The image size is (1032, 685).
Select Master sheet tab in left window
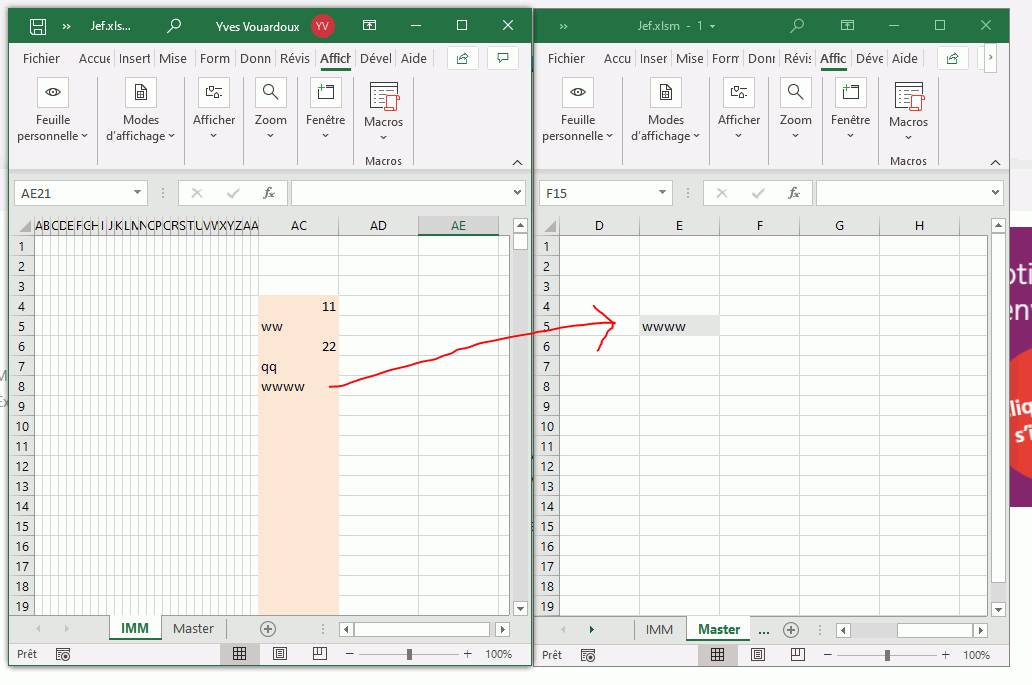pos(194,628)
